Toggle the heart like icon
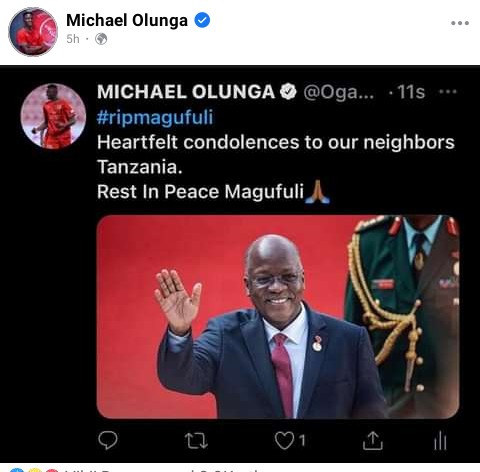Screen dimensions: 480x472 point(284,441)
